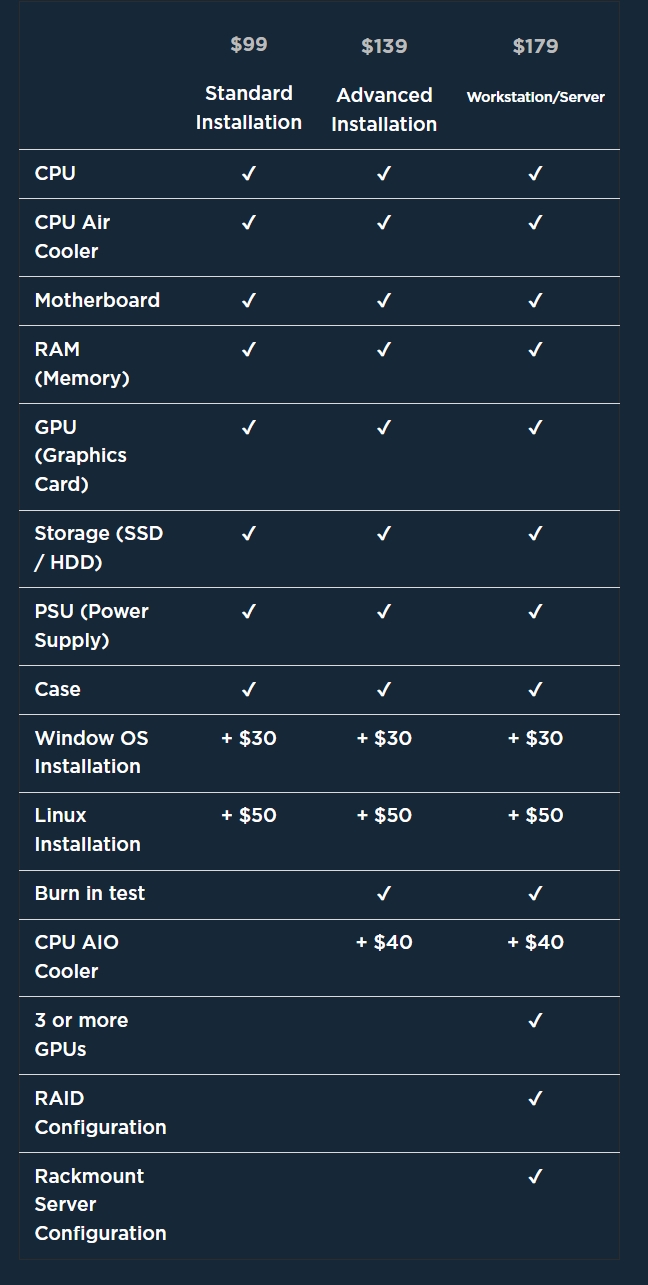The height and width of the screenshot is (1285, 648).
Task: Click the Standard Installation Case checkmark
Action: click(249, 690)
